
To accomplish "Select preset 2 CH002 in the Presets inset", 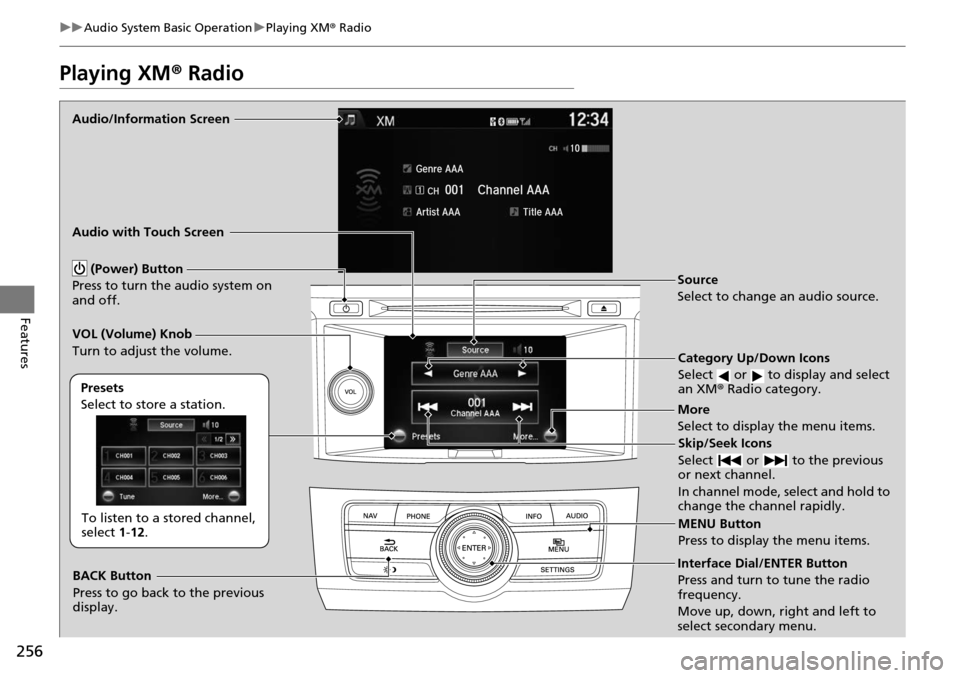I will 171,456.
